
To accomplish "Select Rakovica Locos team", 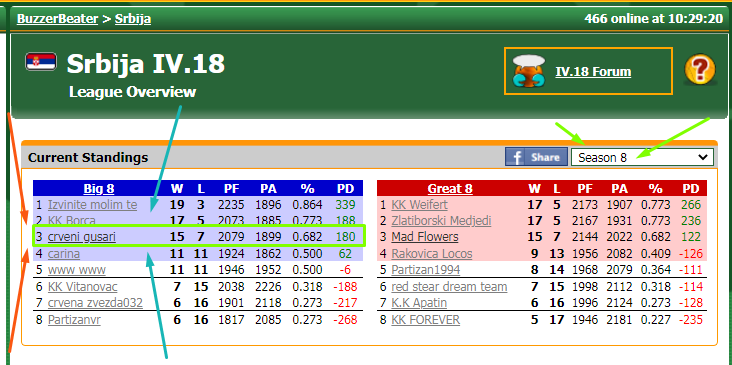I will point(432,254).
